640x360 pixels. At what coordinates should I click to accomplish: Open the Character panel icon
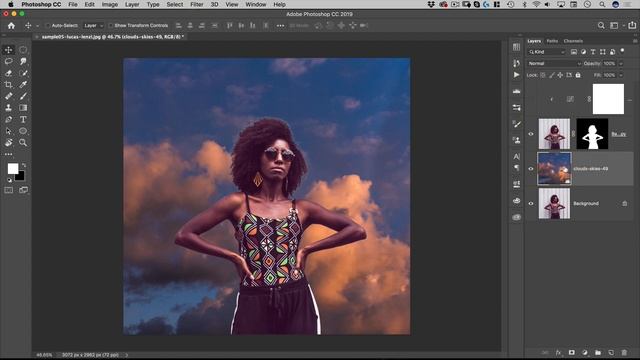pos(516,156)
